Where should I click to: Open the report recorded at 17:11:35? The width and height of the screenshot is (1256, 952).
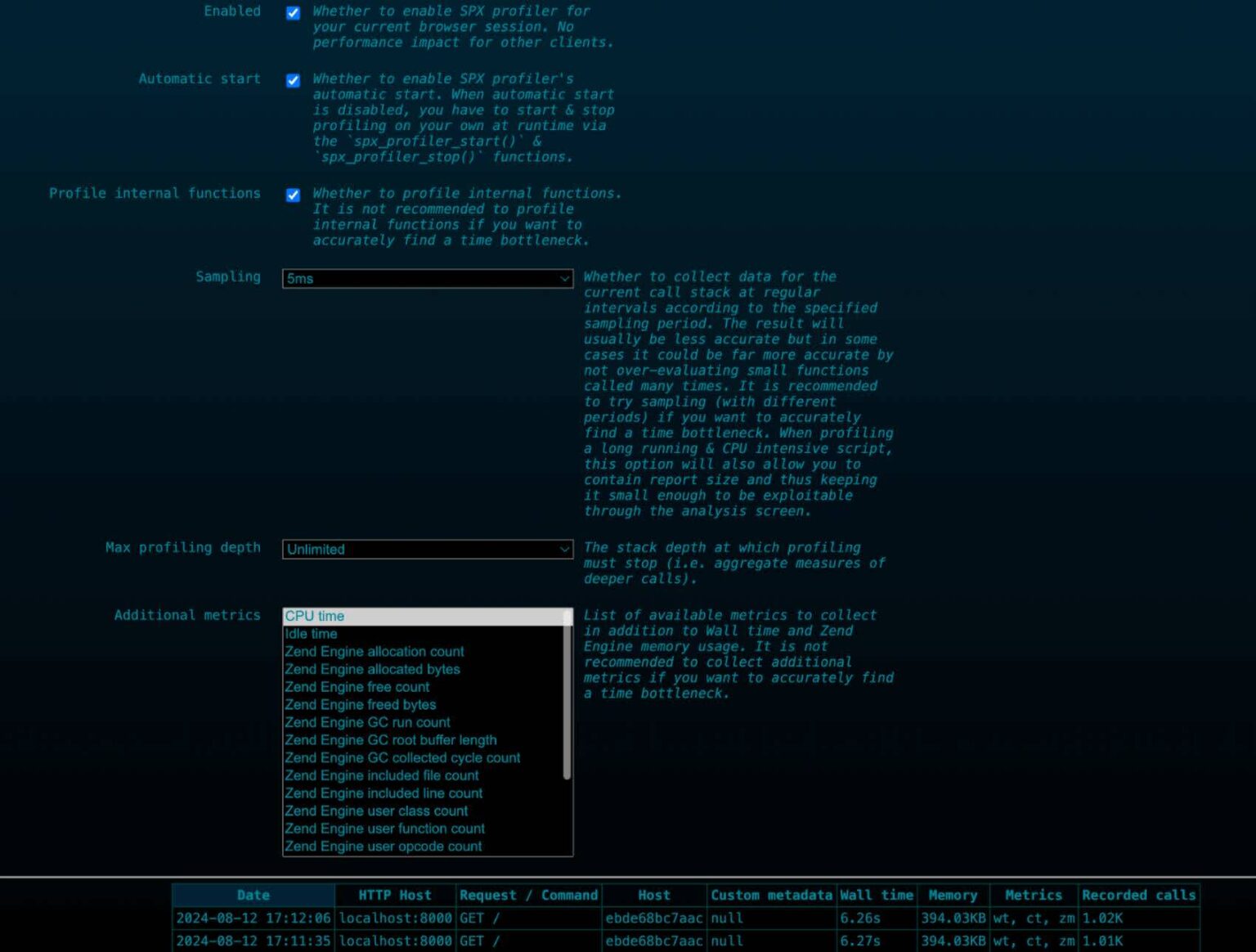coord(252,941)
